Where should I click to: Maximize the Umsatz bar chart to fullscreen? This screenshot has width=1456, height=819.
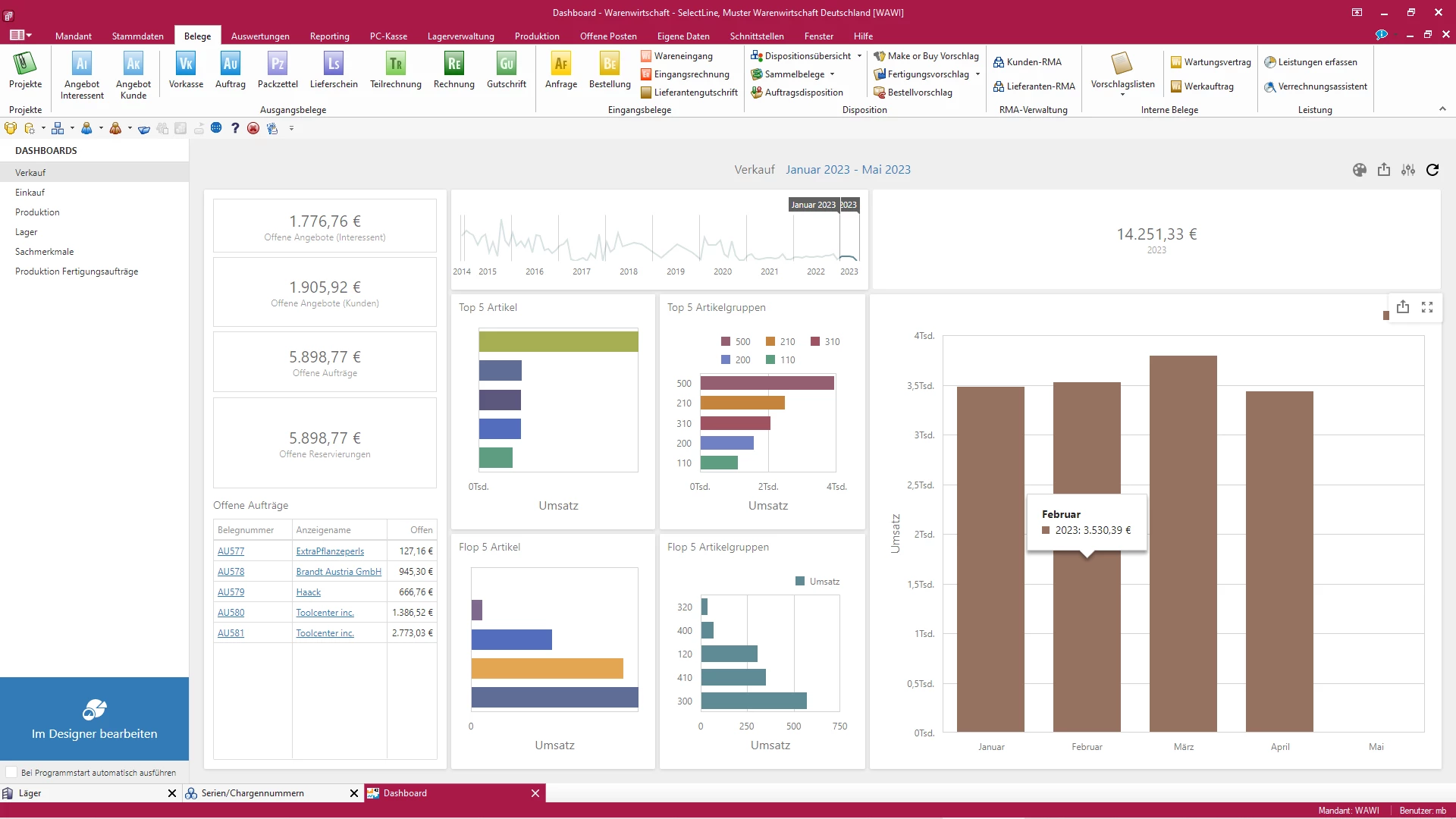tap(1427, 307)
